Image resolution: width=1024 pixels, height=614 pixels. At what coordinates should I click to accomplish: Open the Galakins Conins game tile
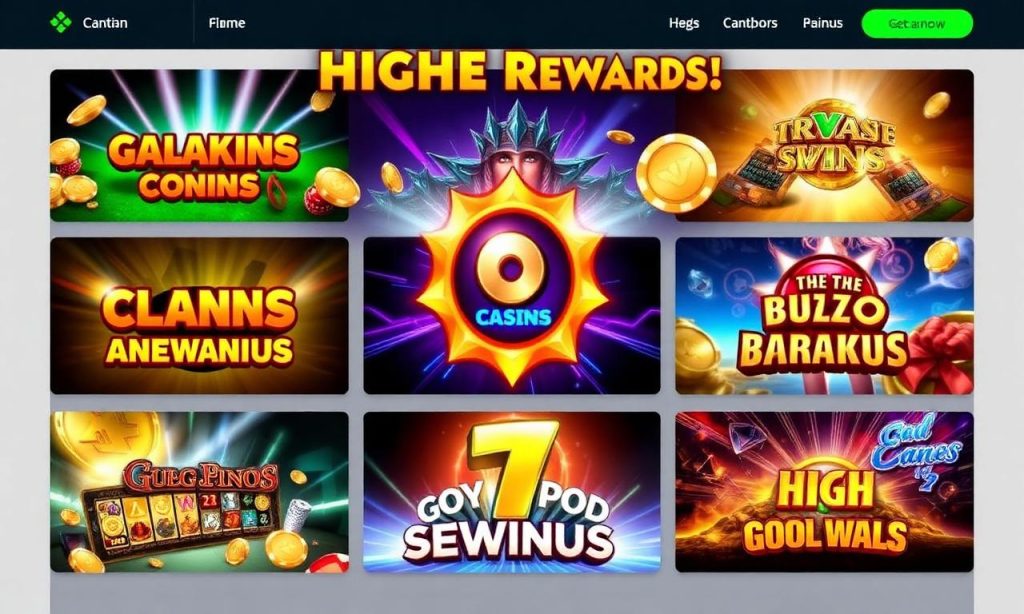tap(199, 146)
